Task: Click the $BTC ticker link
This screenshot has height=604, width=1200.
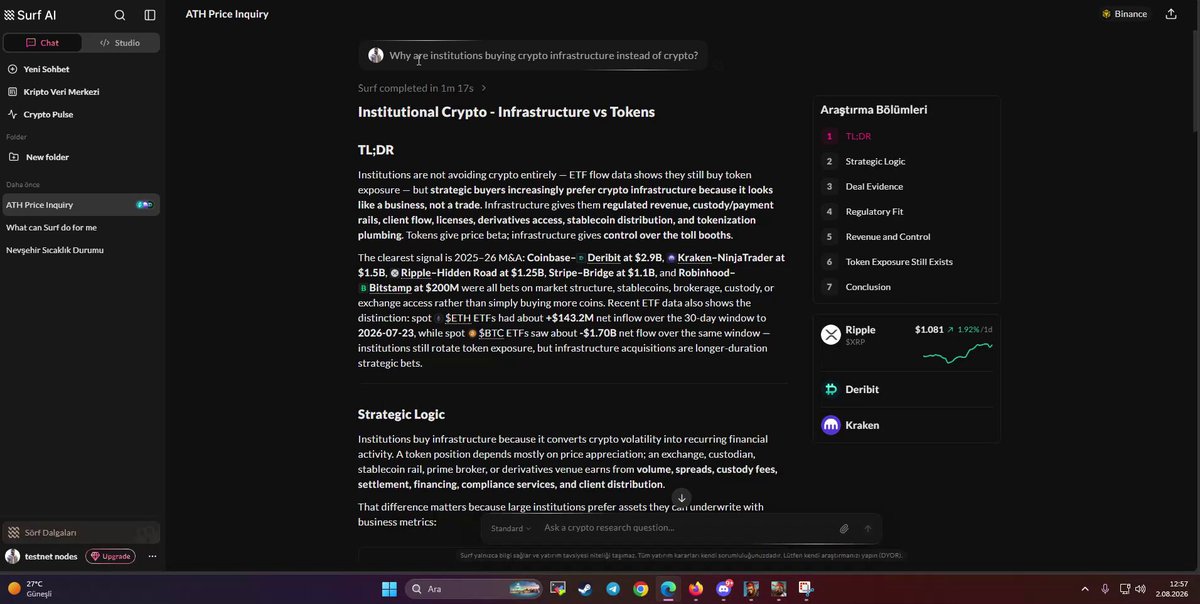Action: click(x=491, y=332)
